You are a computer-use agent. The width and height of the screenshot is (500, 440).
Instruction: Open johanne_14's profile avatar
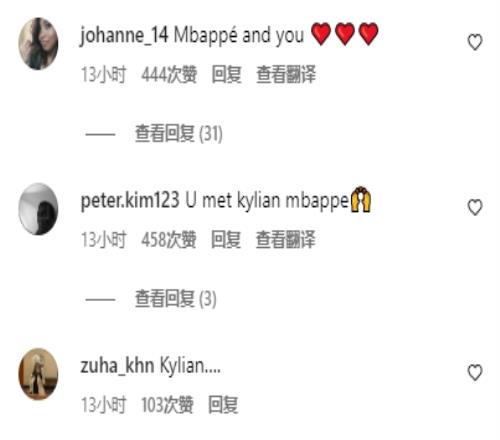[x=38, y=44]
